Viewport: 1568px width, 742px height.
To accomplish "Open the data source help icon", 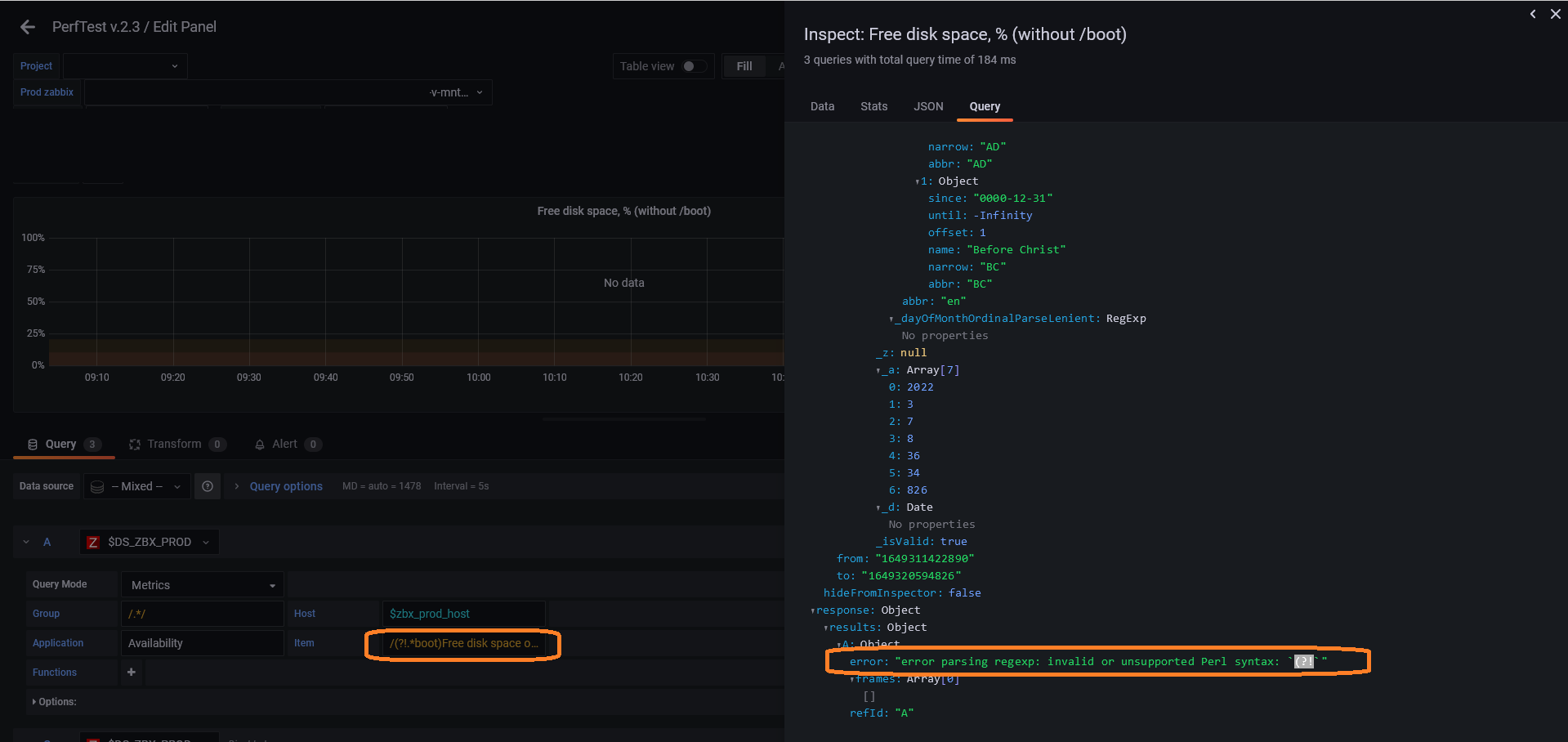I will [208, 485].
